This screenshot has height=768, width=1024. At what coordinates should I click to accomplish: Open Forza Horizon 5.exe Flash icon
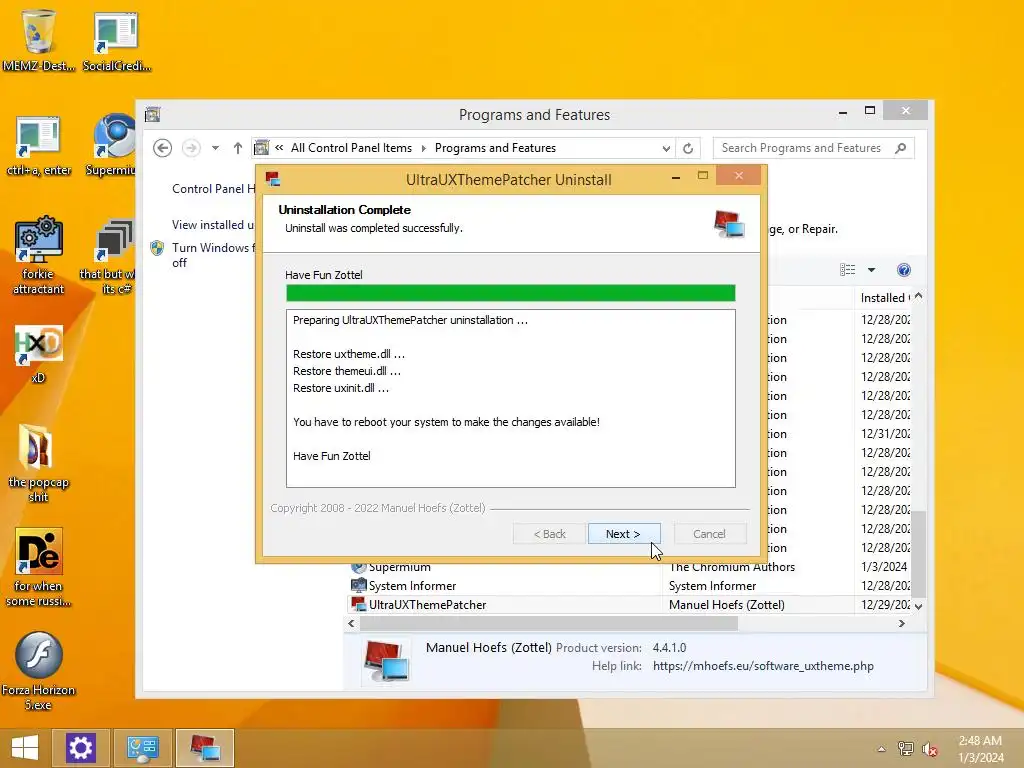tap(39, 670)
